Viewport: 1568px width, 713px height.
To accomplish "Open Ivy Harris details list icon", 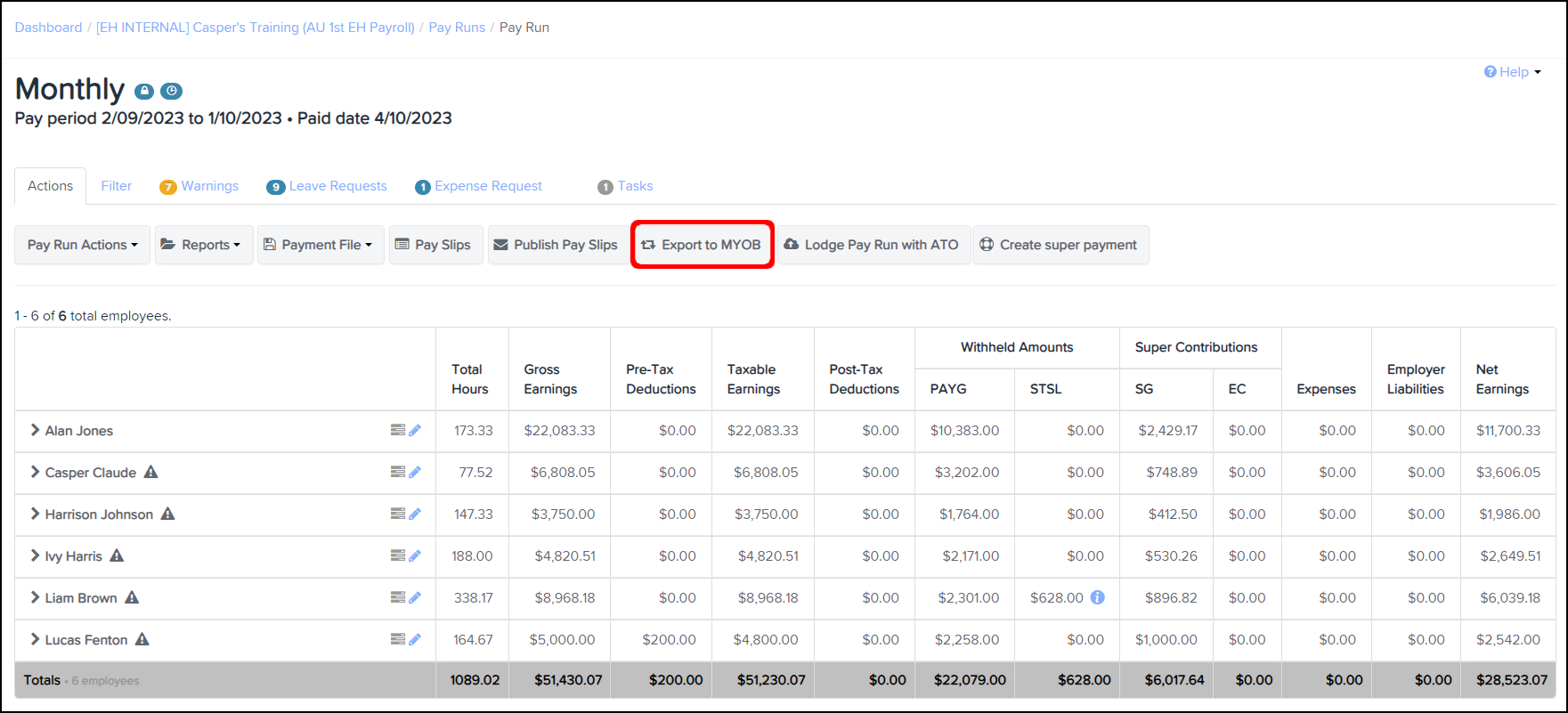I will pyautogui.click(x=398, y=555).
